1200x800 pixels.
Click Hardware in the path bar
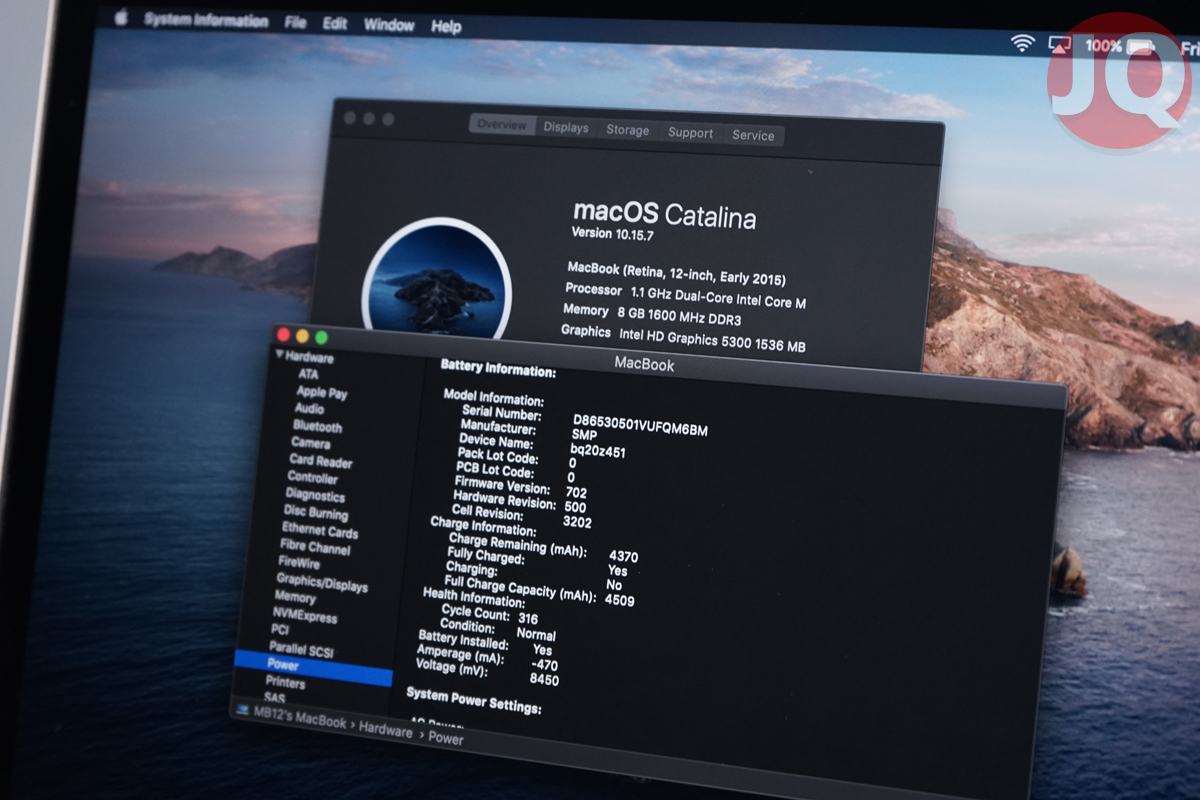(386, 731)
